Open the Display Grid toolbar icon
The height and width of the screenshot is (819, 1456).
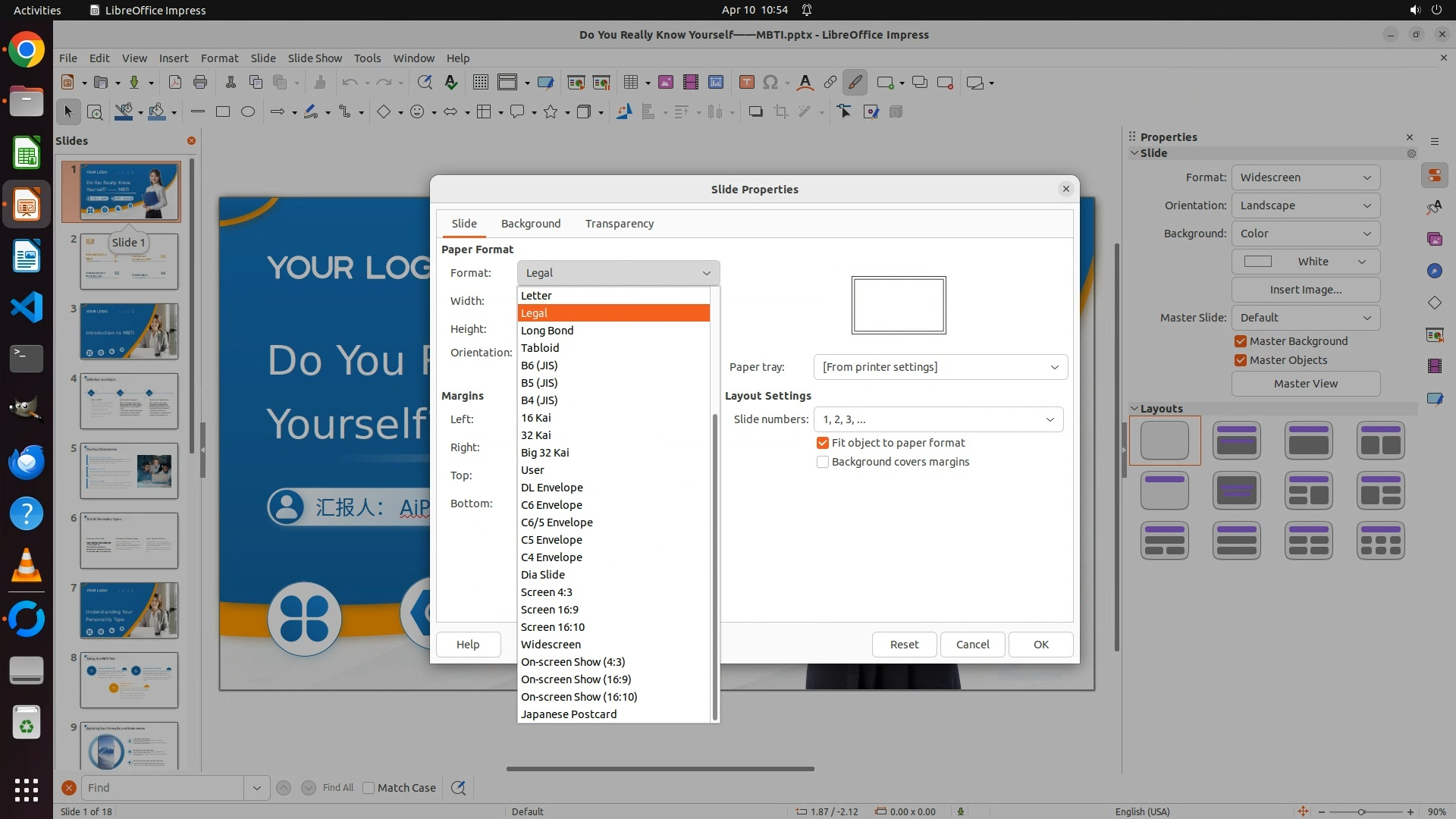pos(480,83)
